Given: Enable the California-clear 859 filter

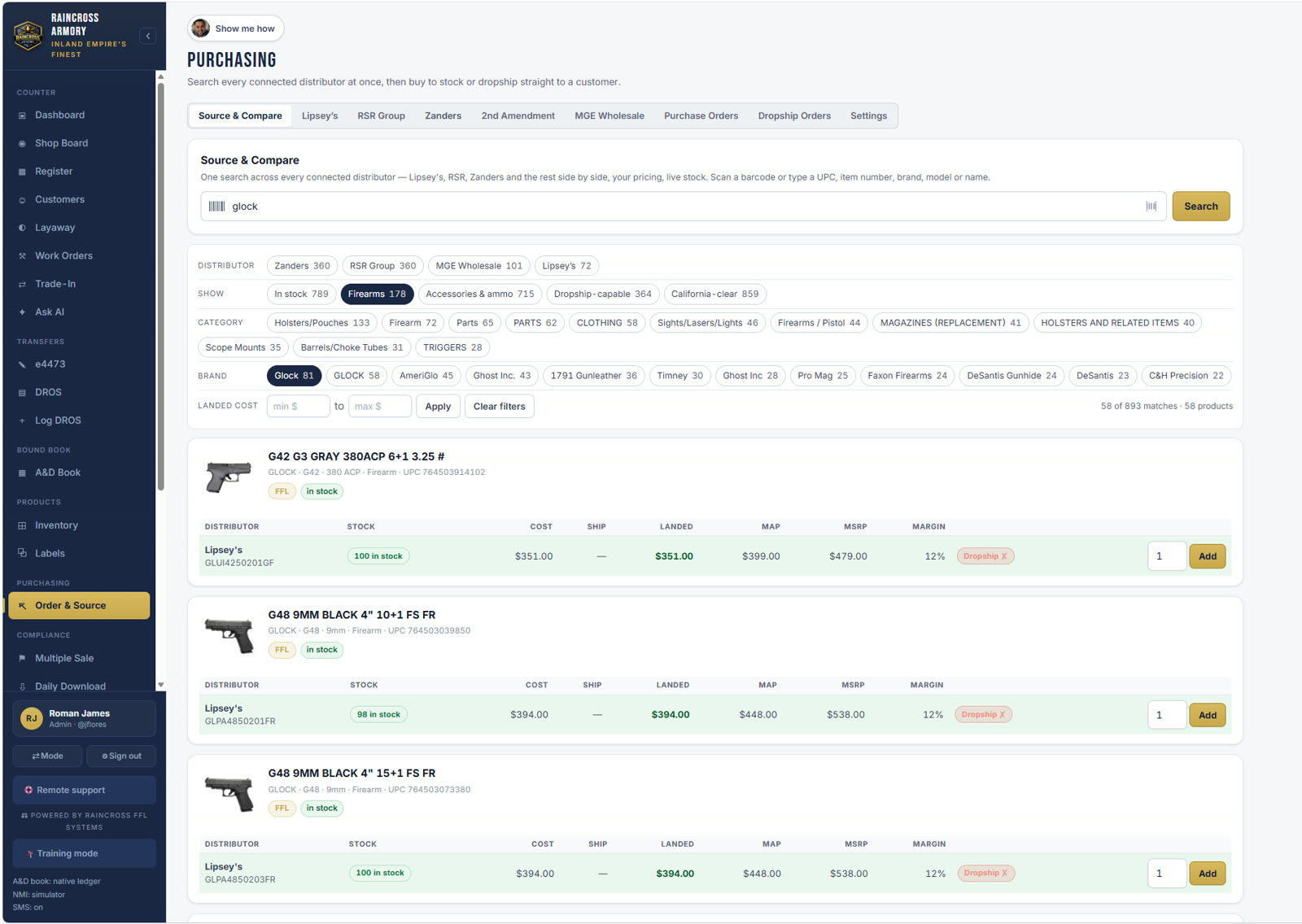Looking at the screenshot, I should click(x=714, y=294).
